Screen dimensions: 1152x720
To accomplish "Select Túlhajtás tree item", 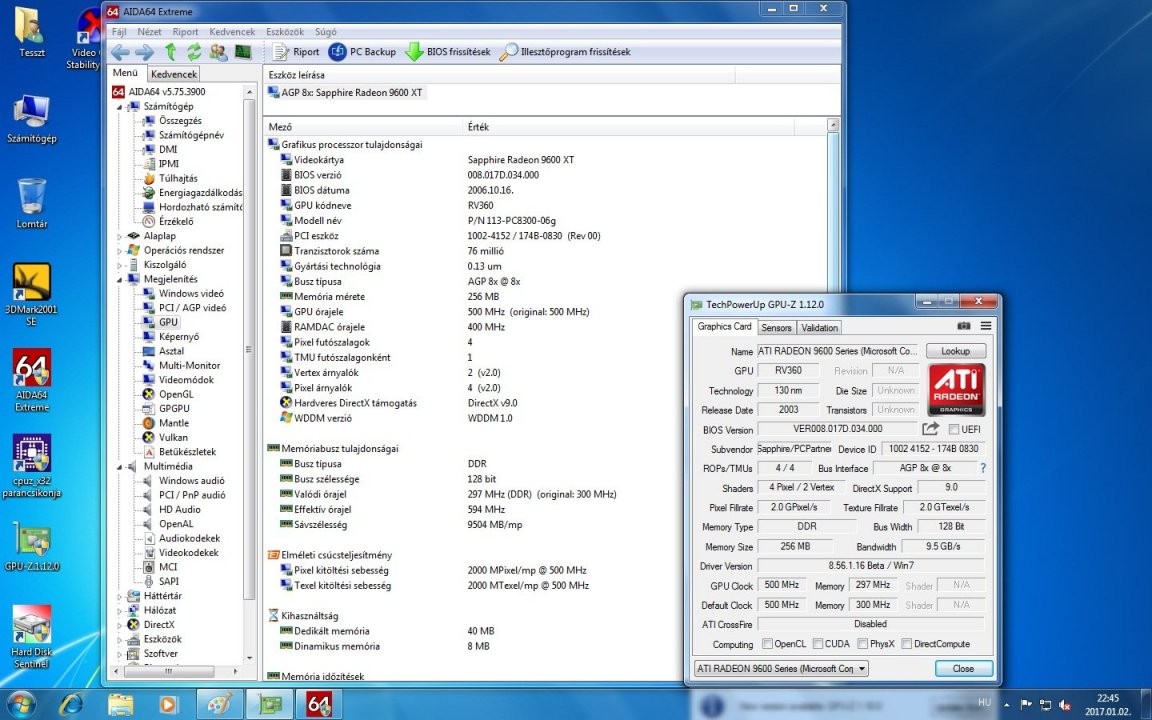I will pos(178,178).
